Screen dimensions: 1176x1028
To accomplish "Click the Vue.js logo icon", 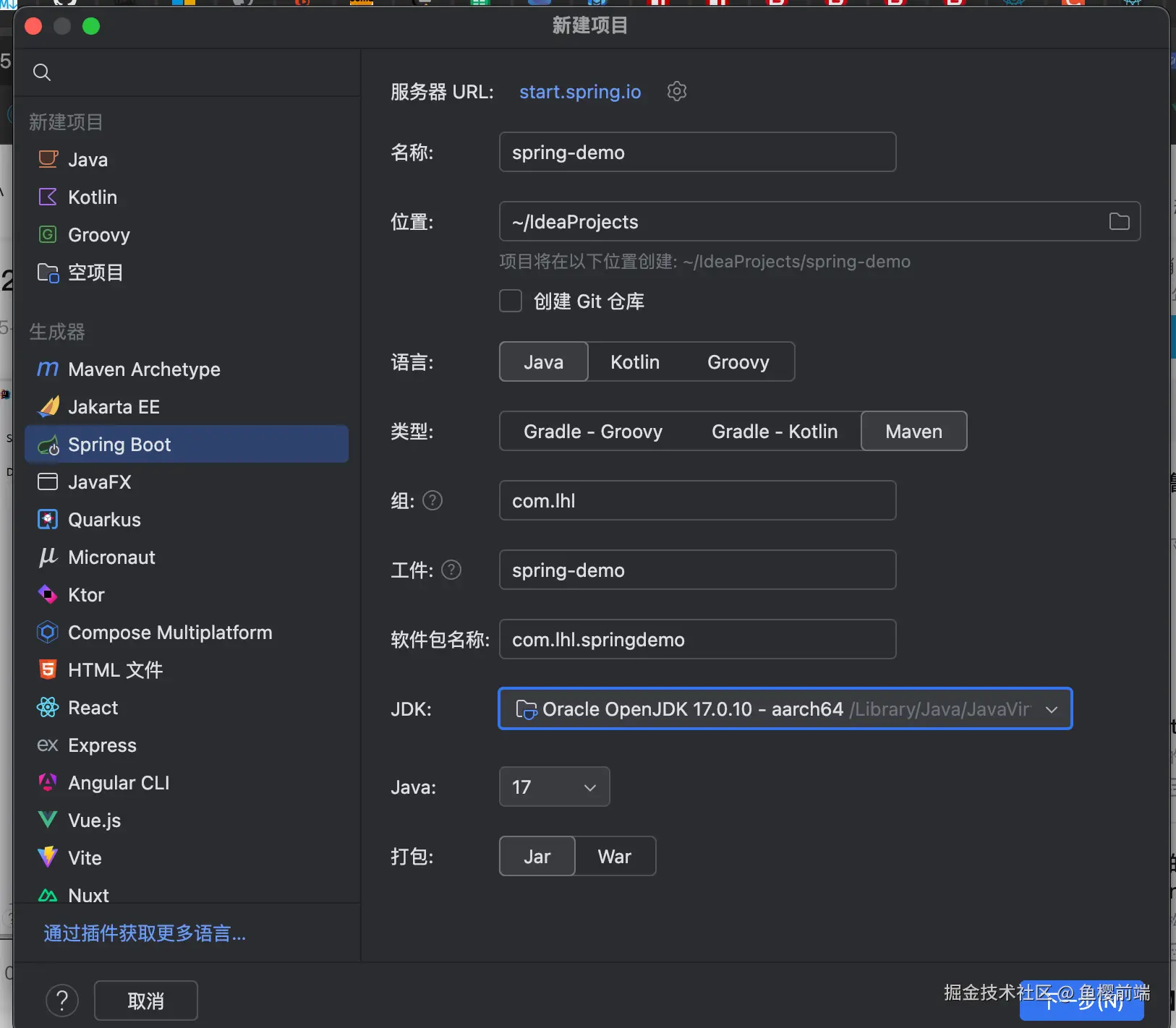I will pyautogui.click(x=48, y=820).
